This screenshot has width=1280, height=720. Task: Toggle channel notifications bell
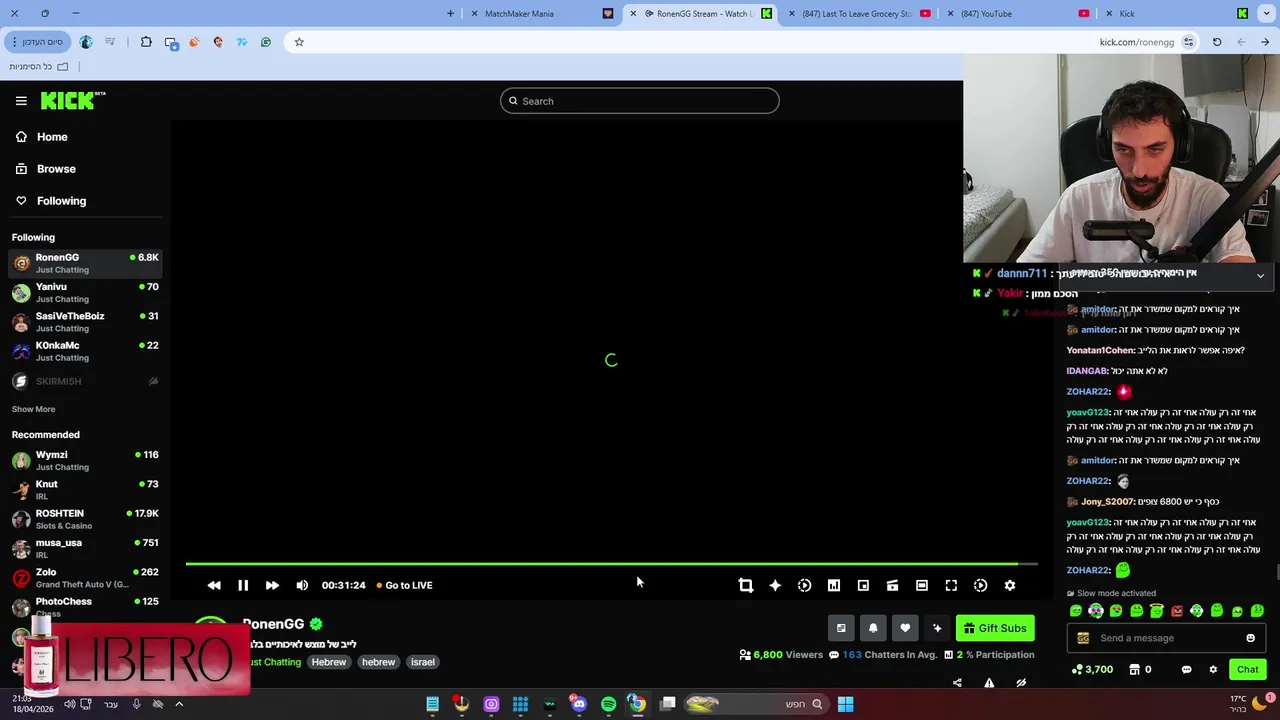873,628
